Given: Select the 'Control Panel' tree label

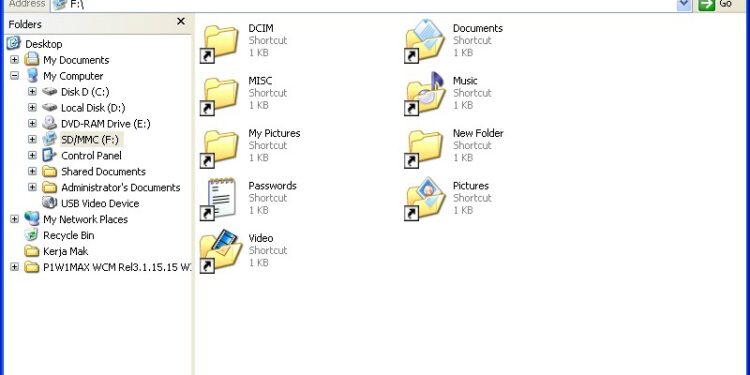Looking at the screenshot, I should pos(91,155).
